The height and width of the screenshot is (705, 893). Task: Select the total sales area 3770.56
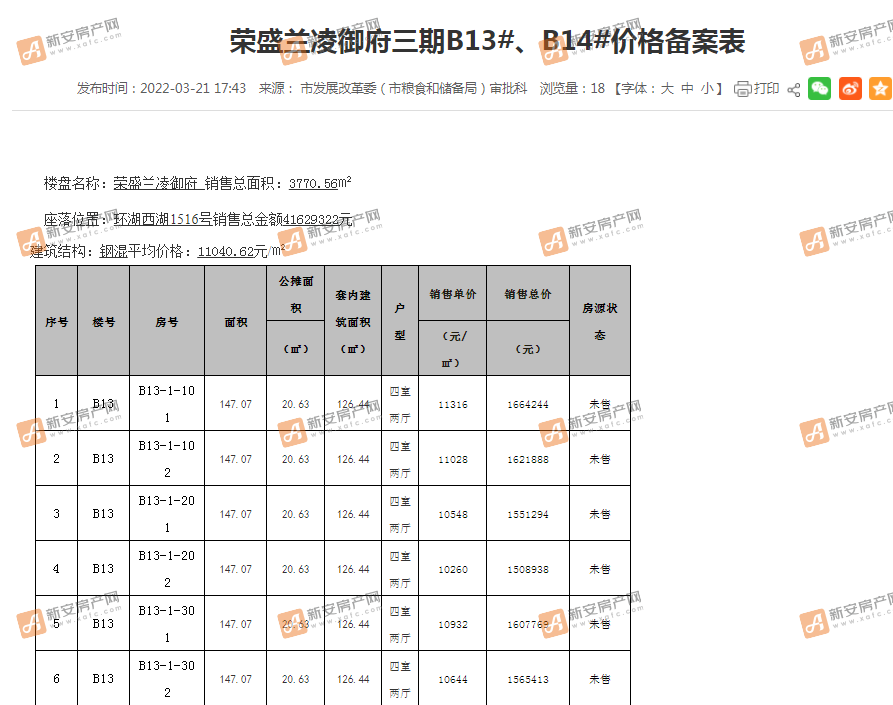pos(313,184)
